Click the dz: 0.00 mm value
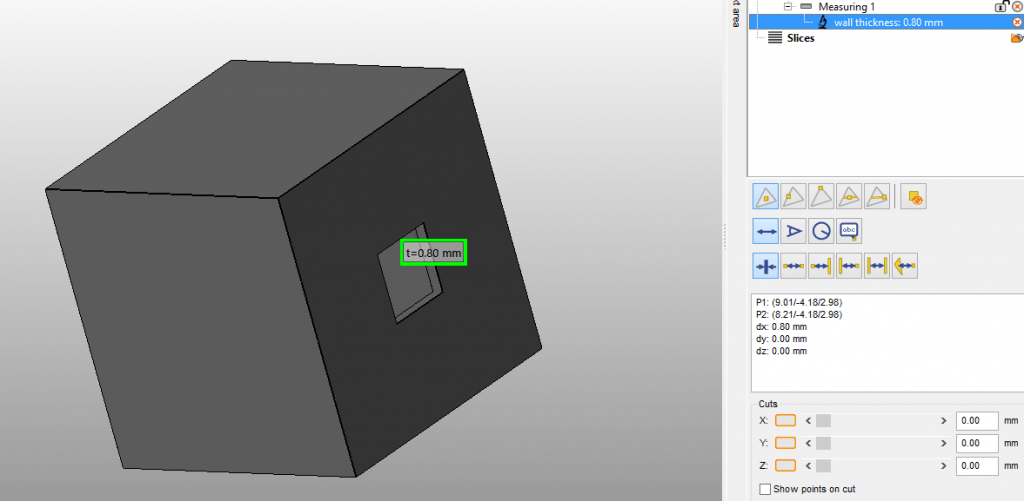The width and height of the screenshot is (1024, 501). pos(782,351)
